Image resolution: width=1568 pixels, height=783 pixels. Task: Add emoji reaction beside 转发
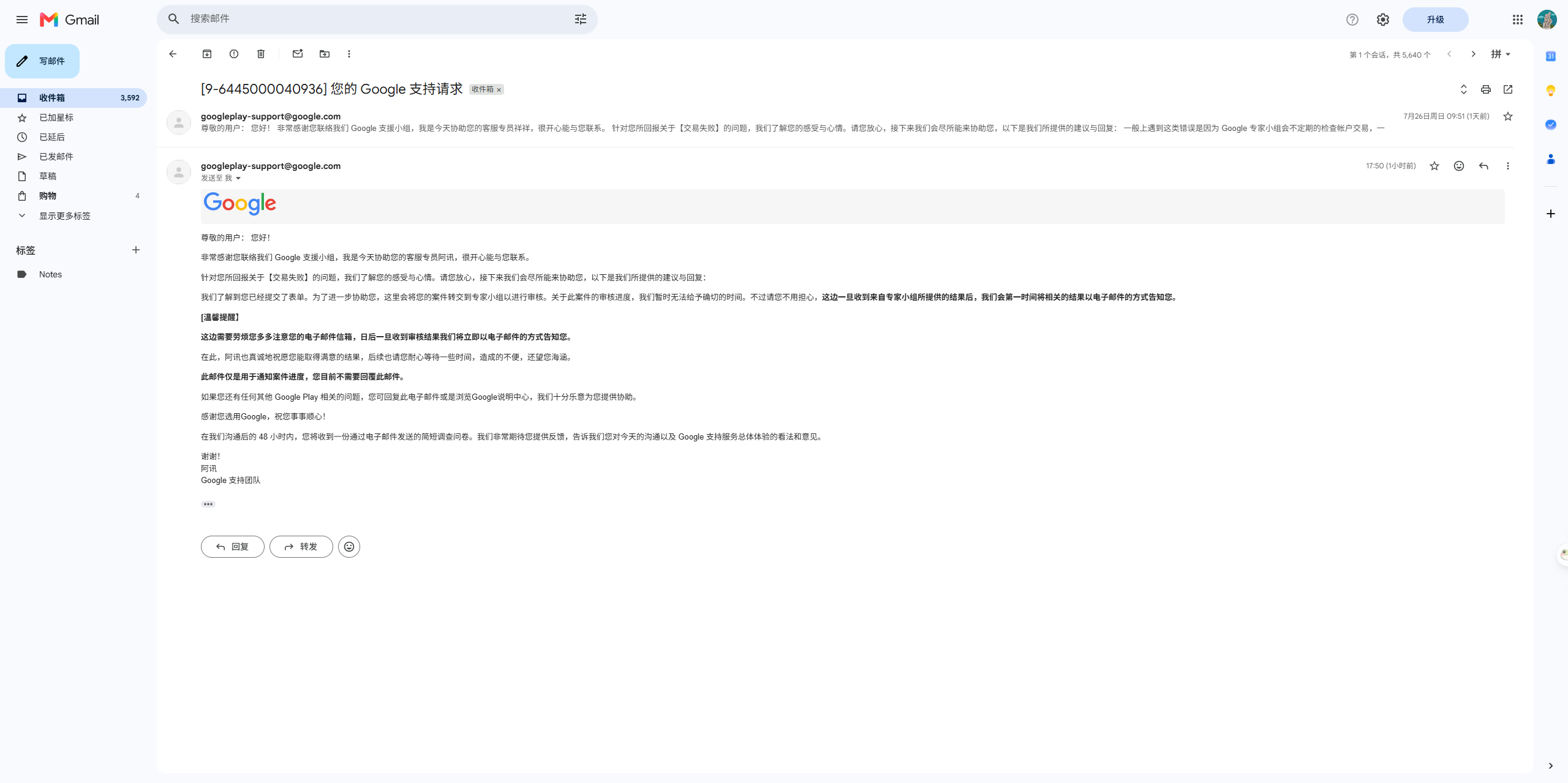[x=349, y=547]
